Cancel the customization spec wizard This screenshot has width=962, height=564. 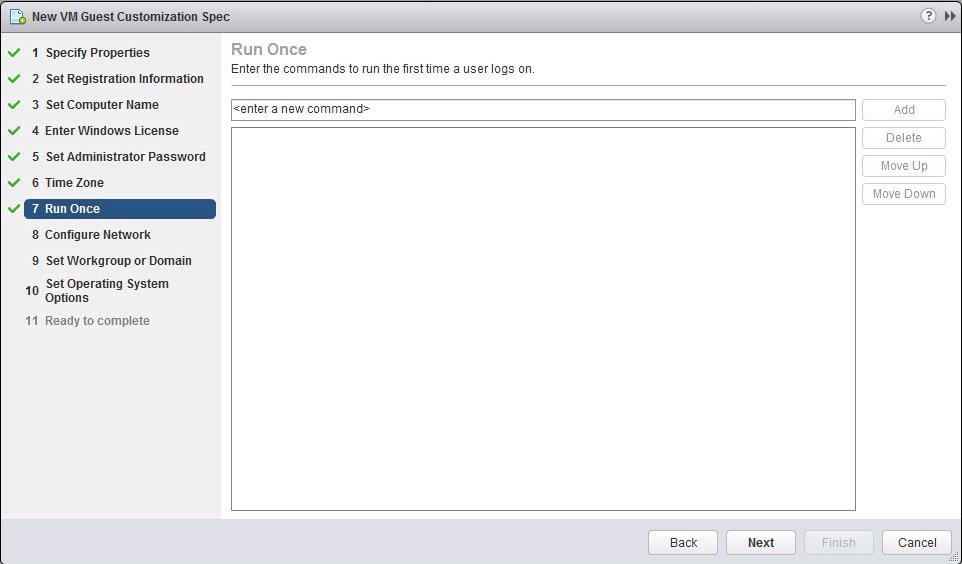[917, 543]
